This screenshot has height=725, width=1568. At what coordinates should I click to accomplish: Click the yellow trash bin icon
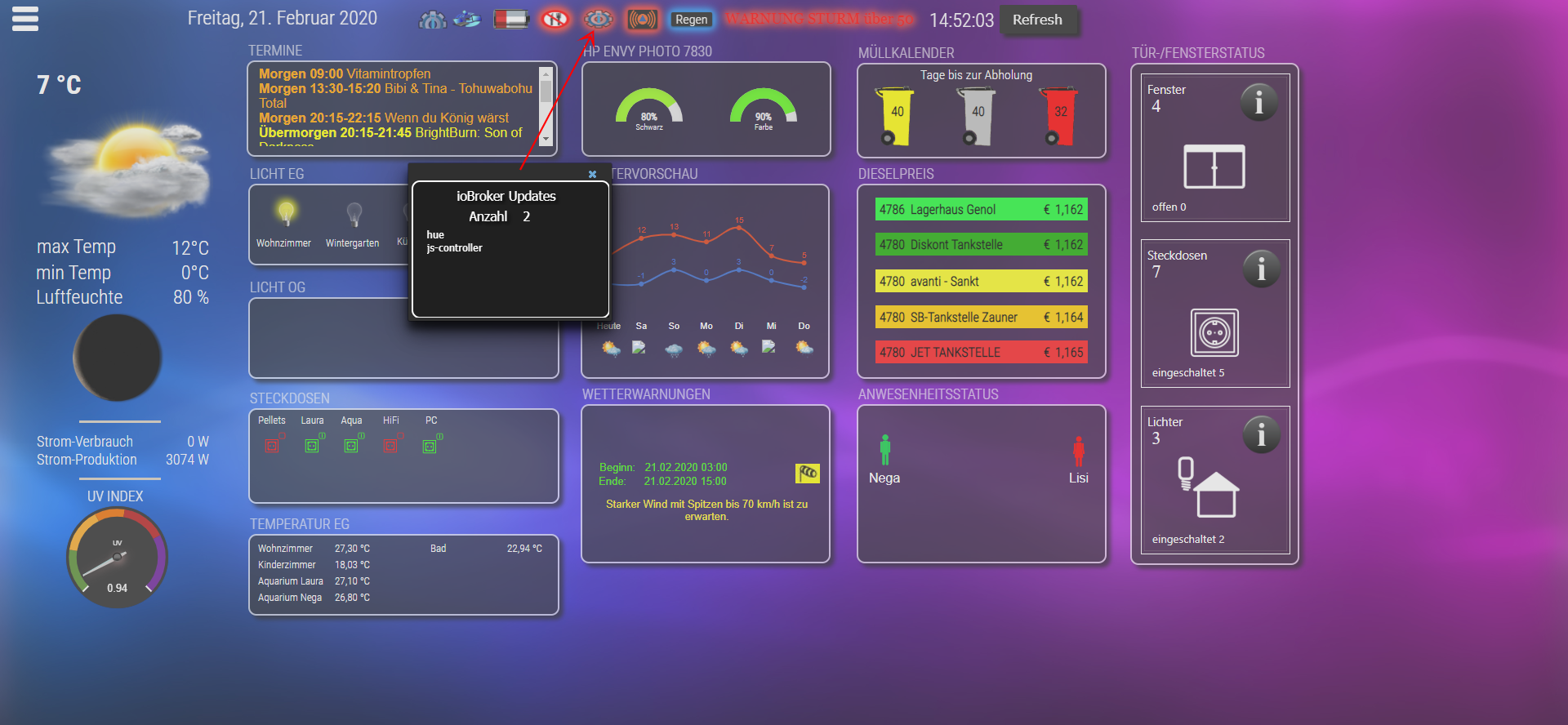tap(896, 116)
